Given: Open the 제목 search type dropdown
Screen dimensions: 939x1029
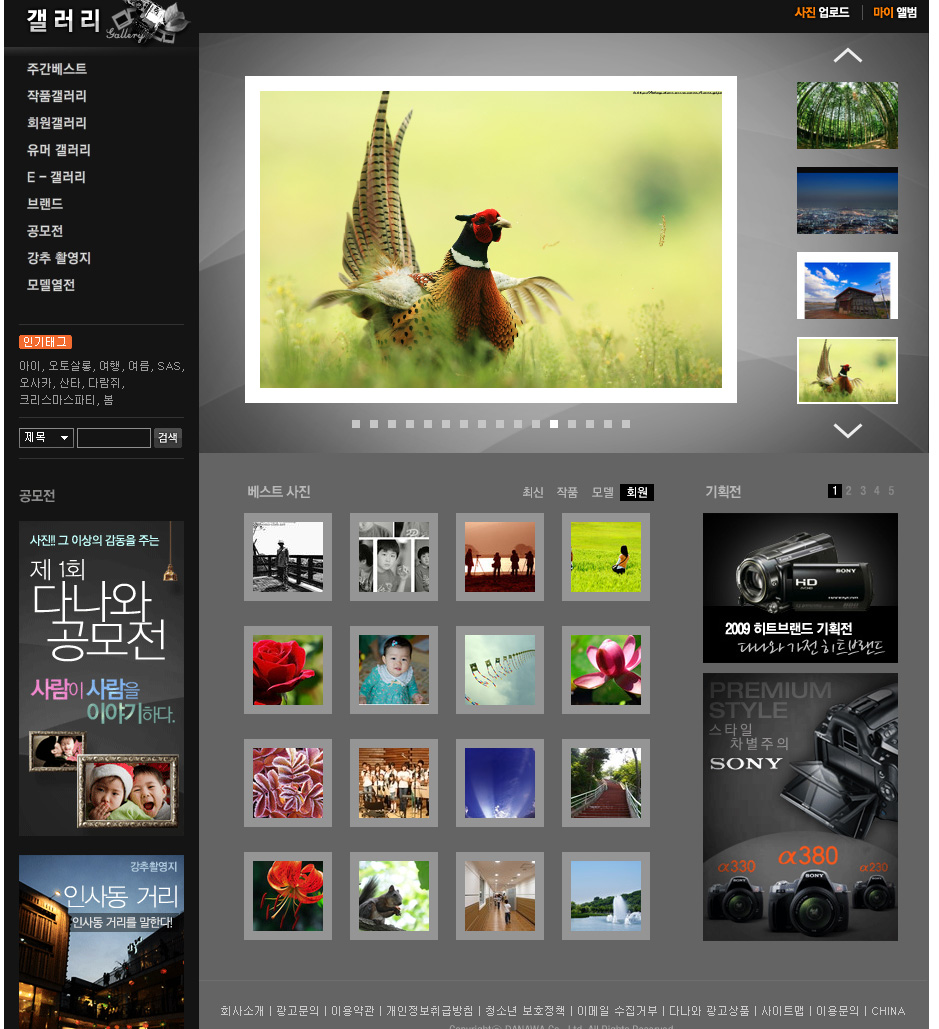Looking at the screenshot, I should (46, 438).
